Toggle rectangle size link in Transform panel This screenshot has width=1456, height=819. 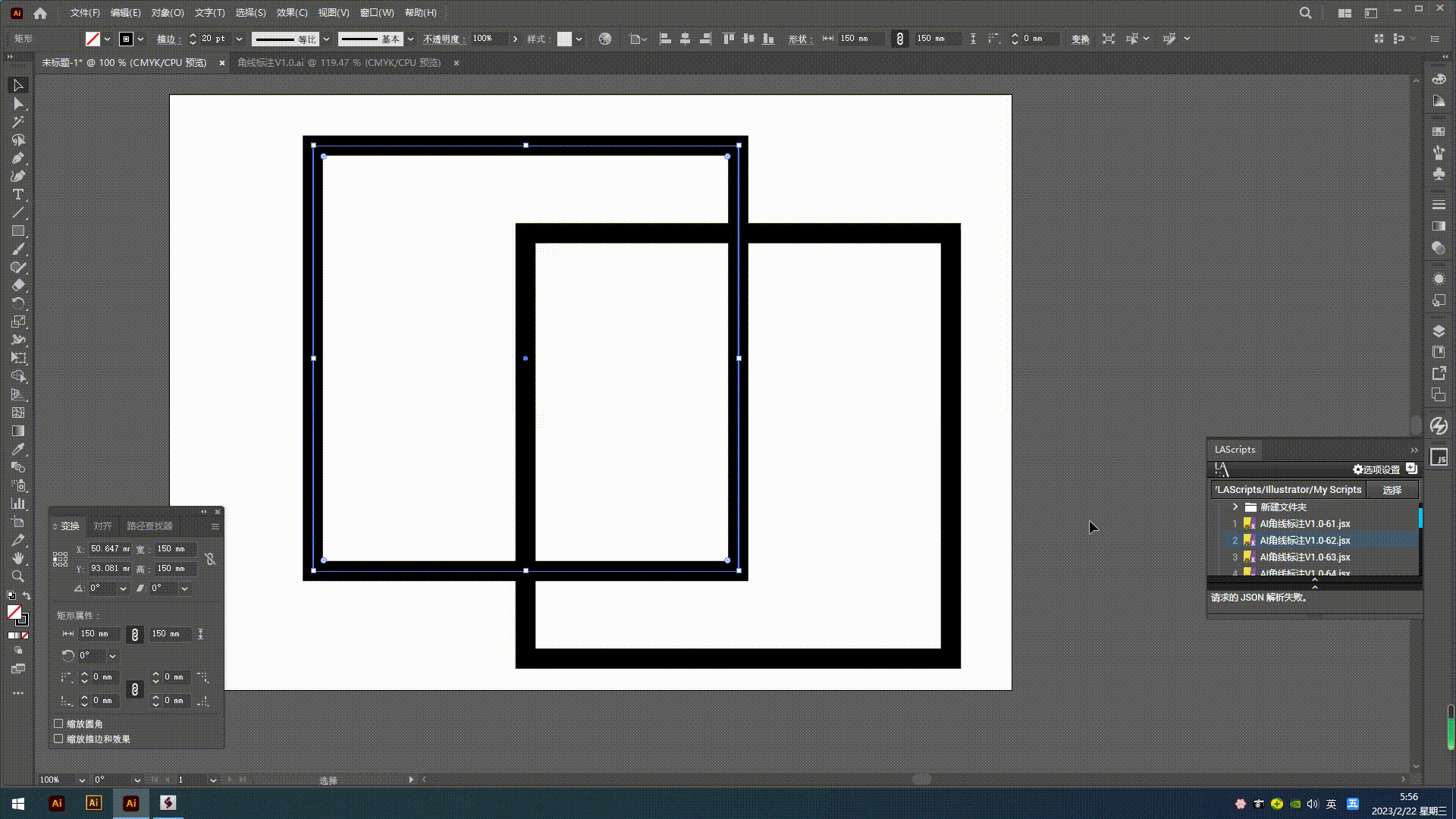tap(135, 634)
